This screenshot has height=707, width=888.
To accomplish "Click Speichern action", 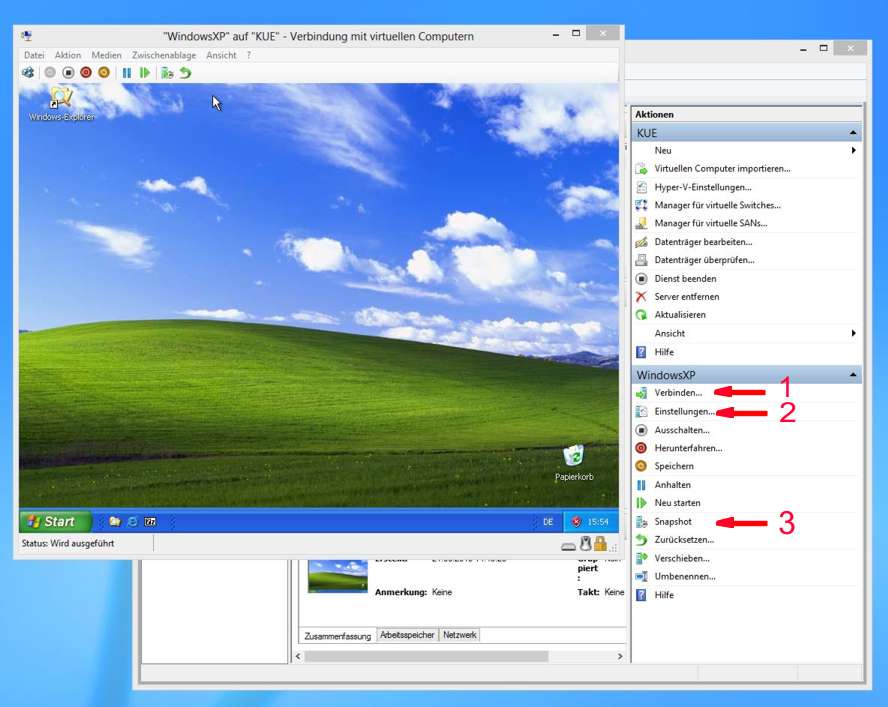I will [x=674, y=466].
